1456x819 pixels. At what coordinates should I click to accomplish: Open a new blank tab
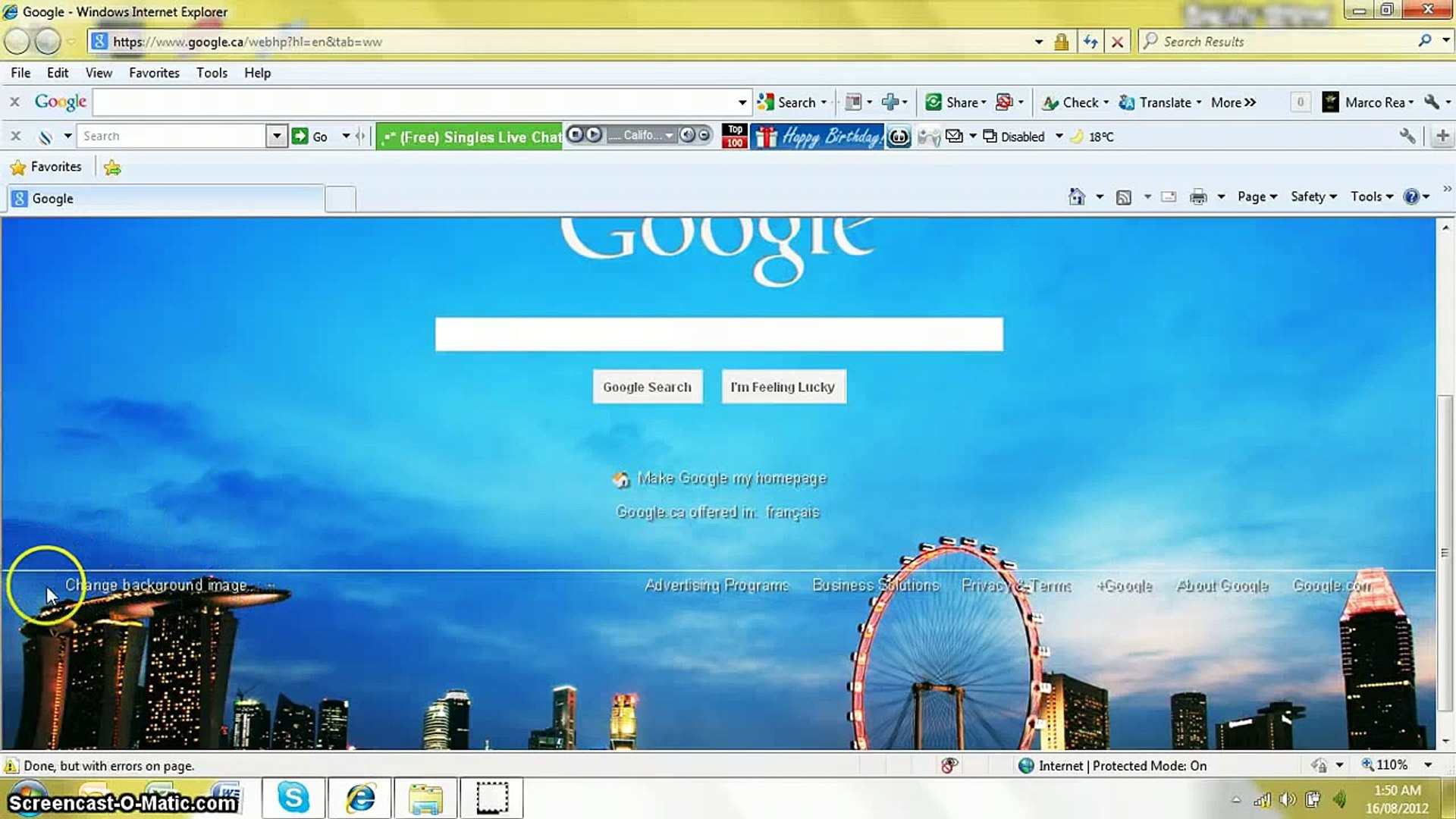[340, 199]
